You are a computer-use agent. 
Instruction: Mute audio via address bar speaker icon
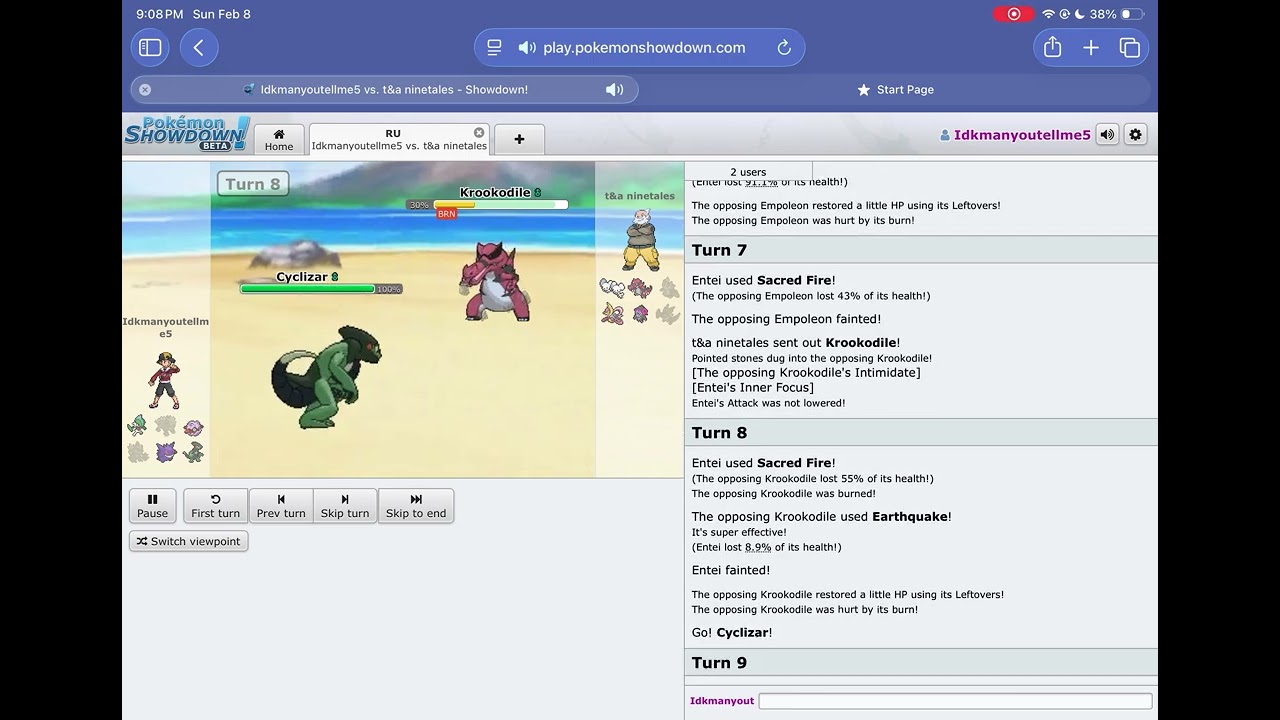(527, 47)
